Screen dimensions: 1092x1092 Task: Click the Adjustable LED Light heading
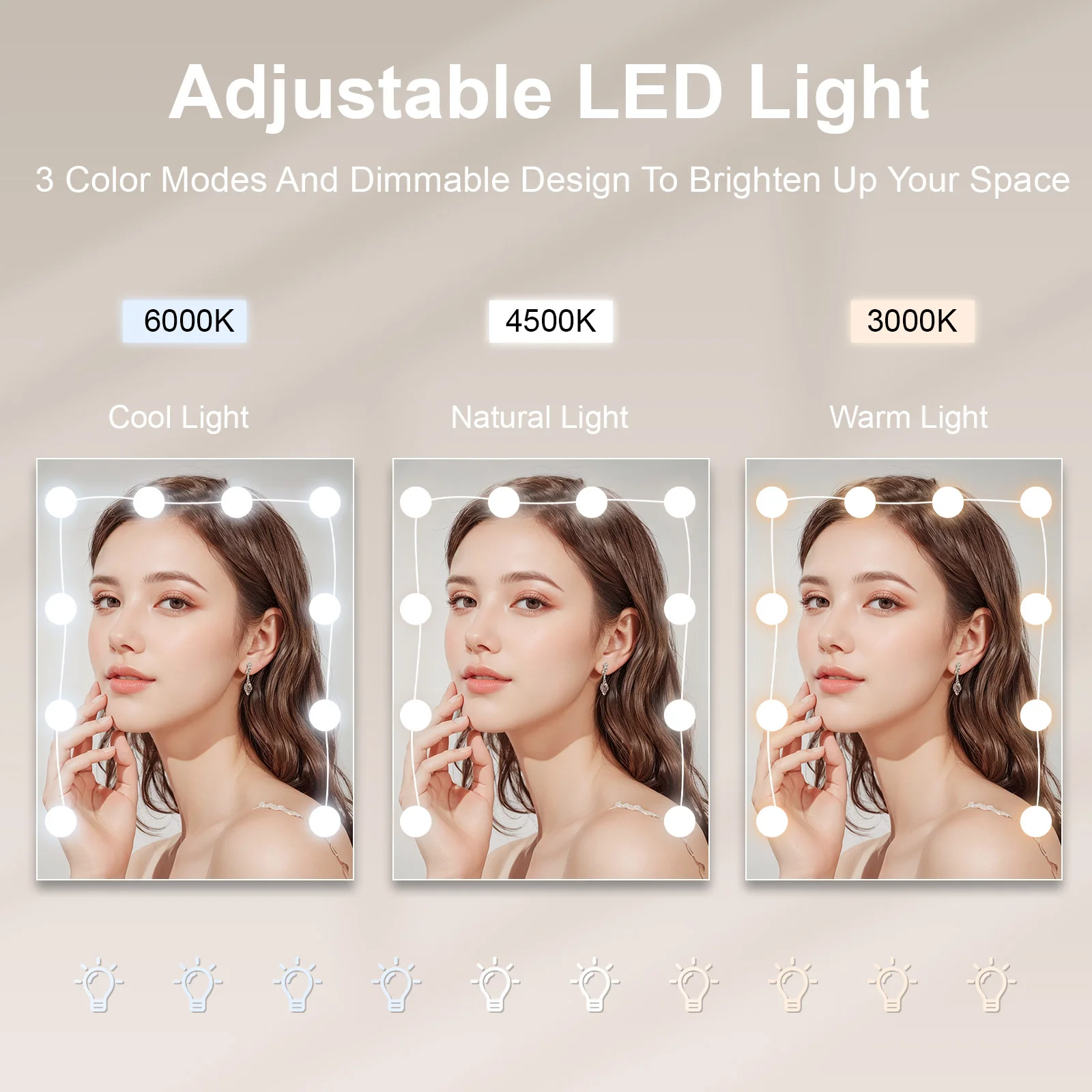549,94
